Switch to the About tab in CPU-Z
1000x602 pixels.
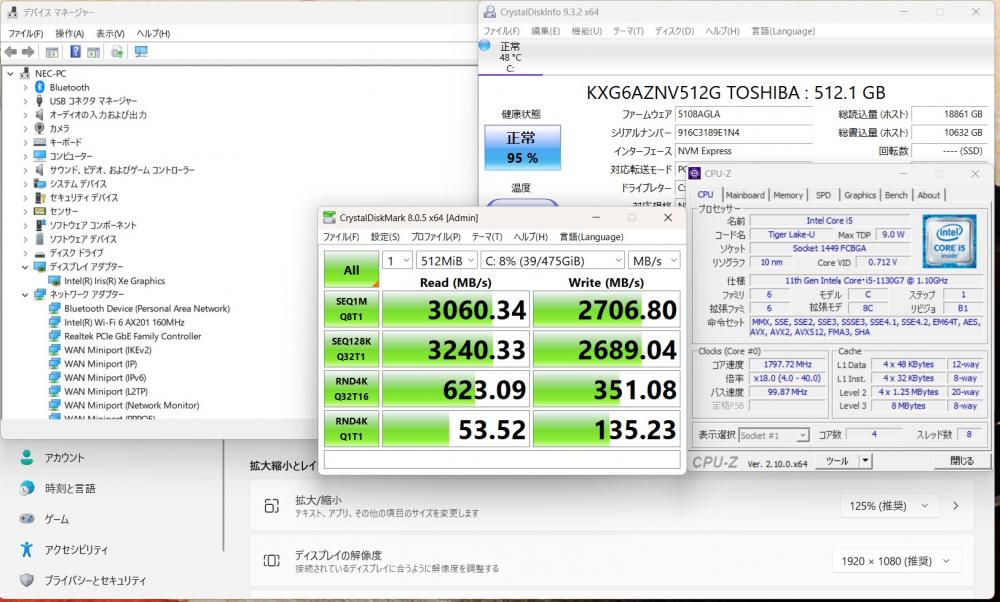[x=929, y=195]
